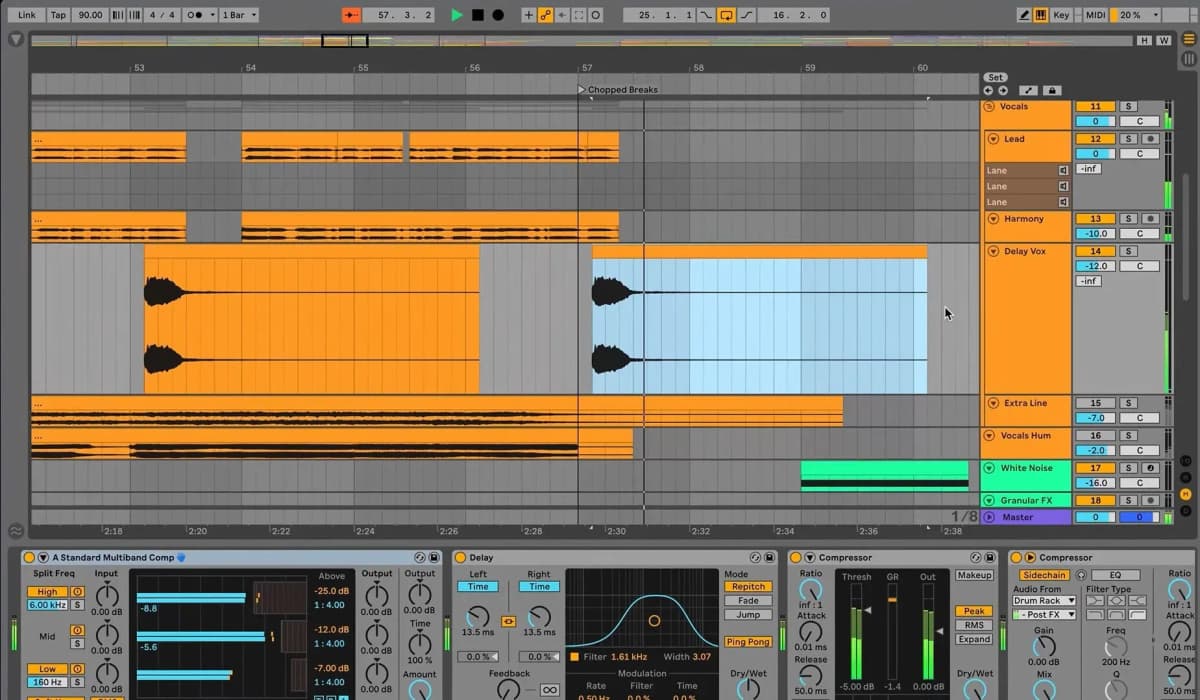Toggle the computer MIDI keyboard icon
The height and width of the screenshot is (700, 1200).
pyautogui.click(x=1040, y=15)
